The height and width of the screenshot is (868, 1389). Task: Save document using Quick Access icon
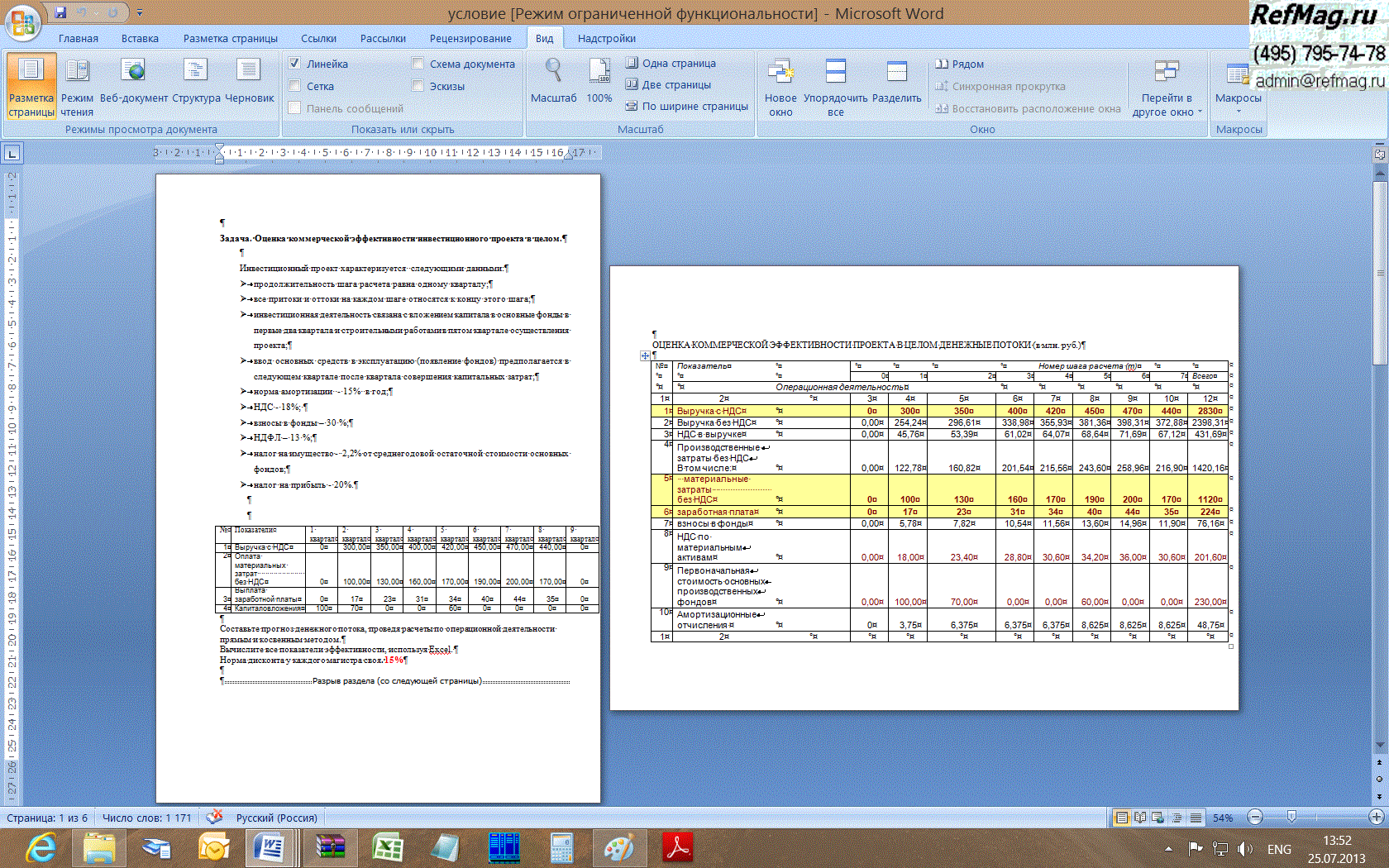point(60,12)
